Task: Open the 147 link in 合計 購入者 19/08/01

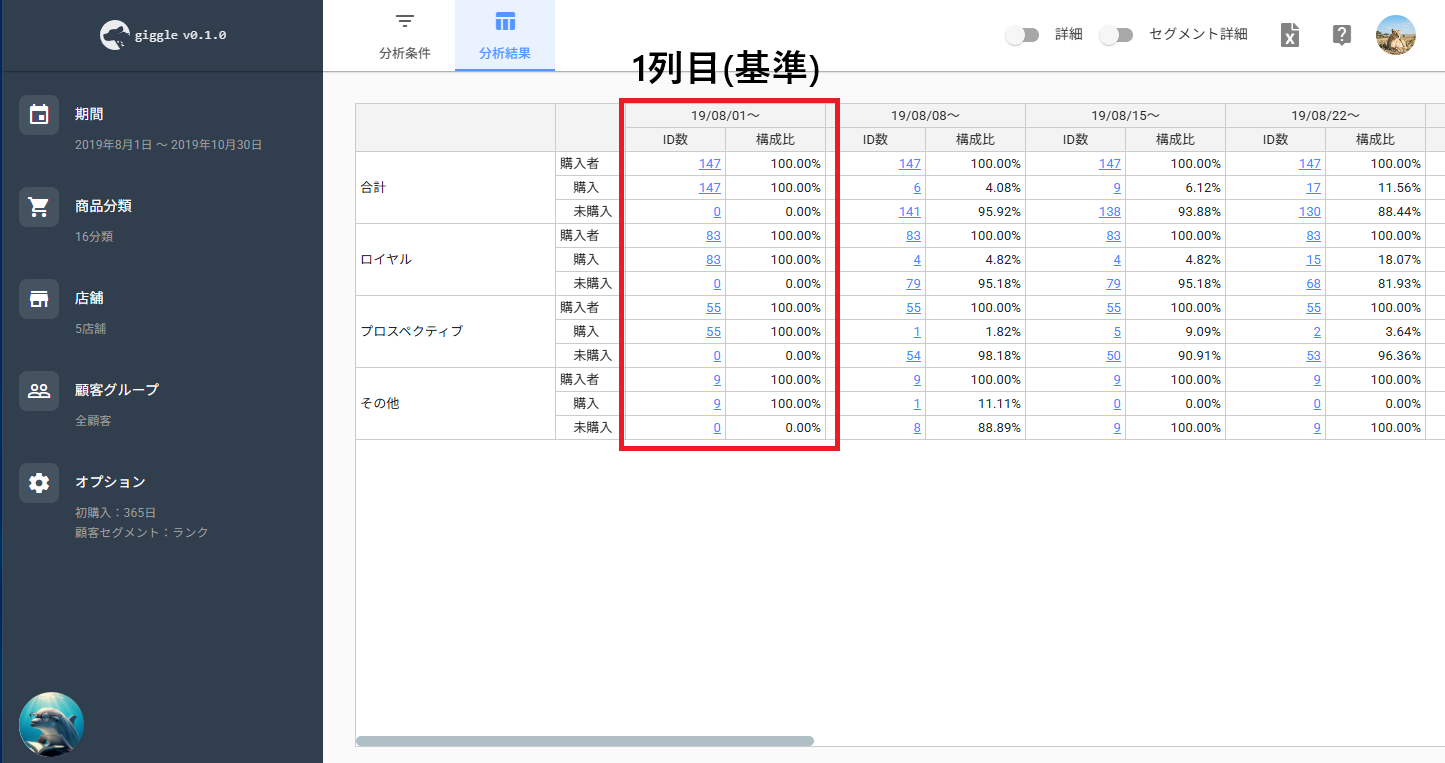Action: 710,164
